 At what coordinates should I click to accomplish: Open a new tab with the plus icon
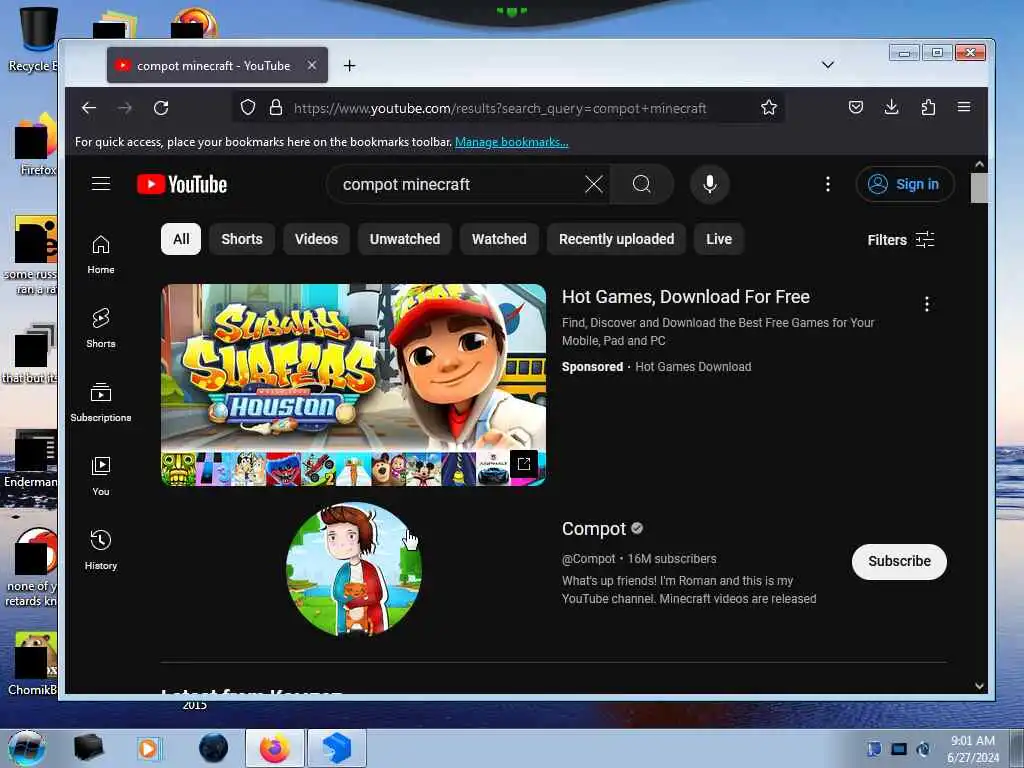349,65
